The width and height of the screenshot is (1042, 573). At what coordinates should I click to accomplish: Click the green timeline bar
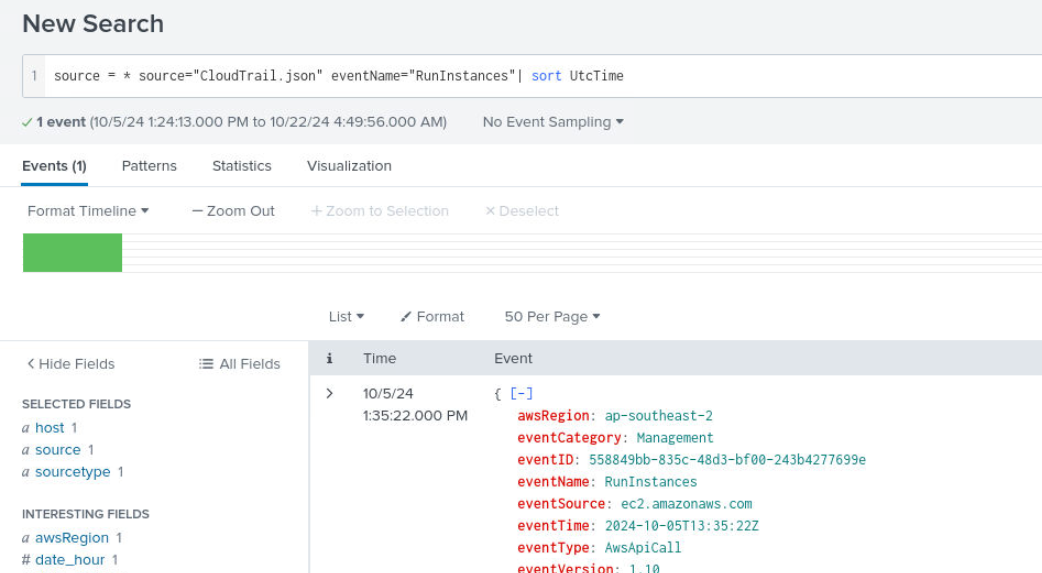point(72,253)
